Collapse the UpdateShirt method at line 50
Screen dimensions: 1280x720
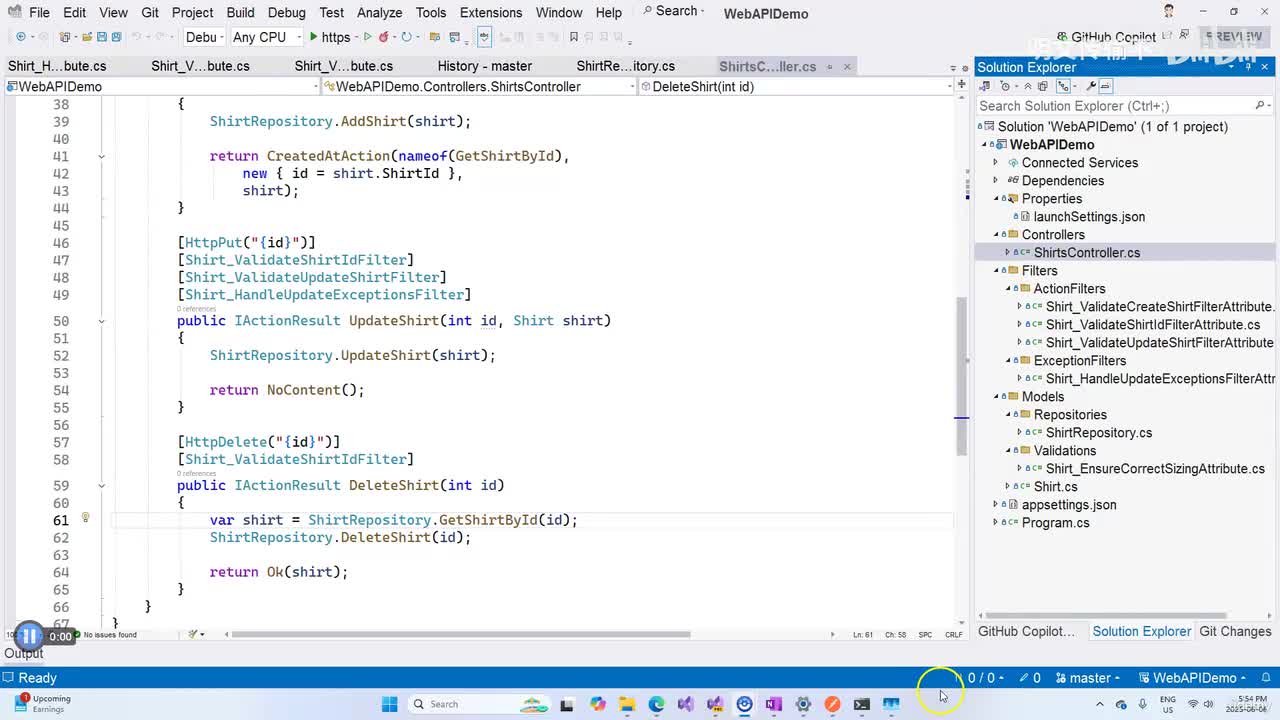[101, 321]
